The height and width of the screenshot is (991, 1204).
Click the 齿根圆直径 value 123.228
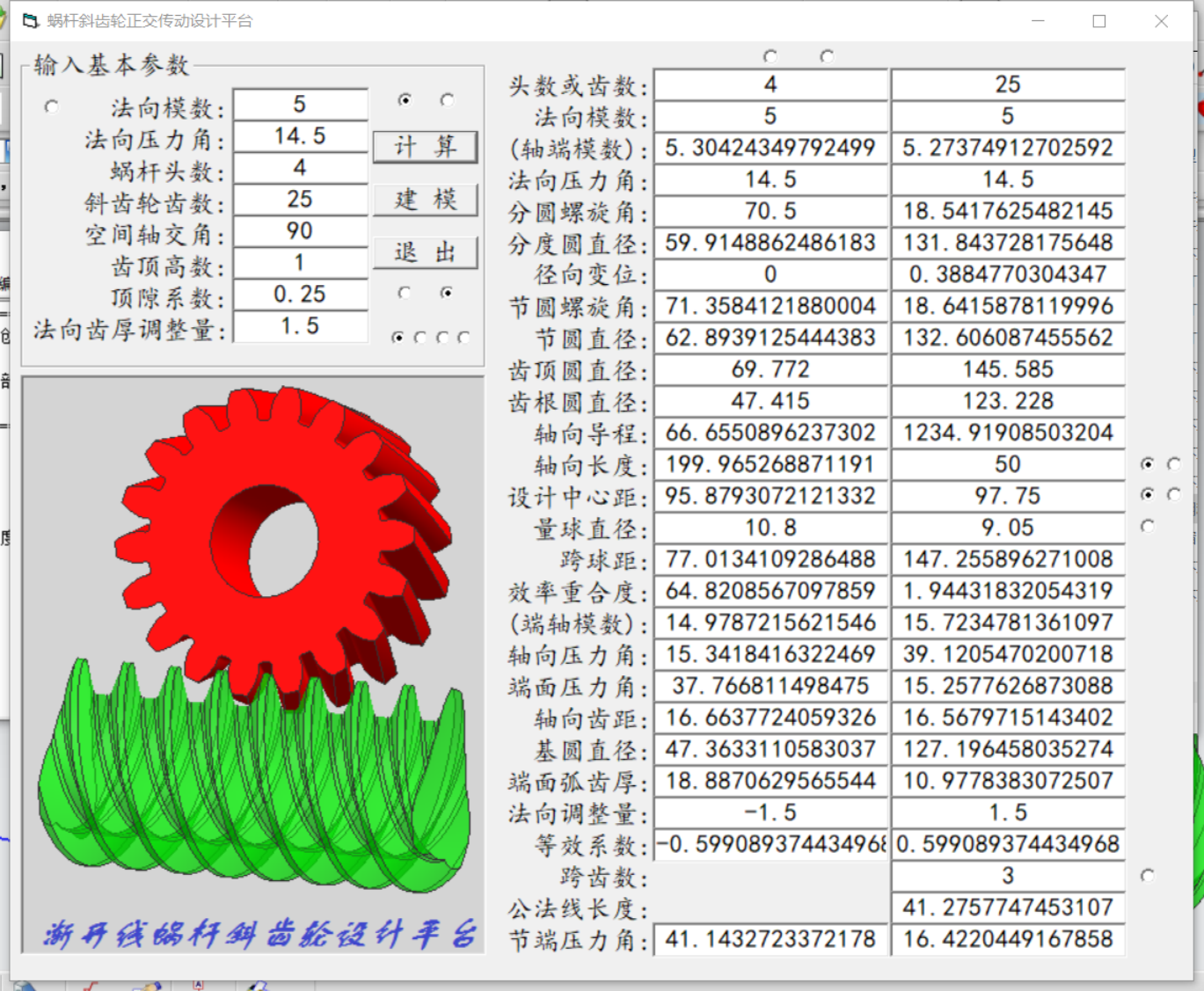(1008, 401)
